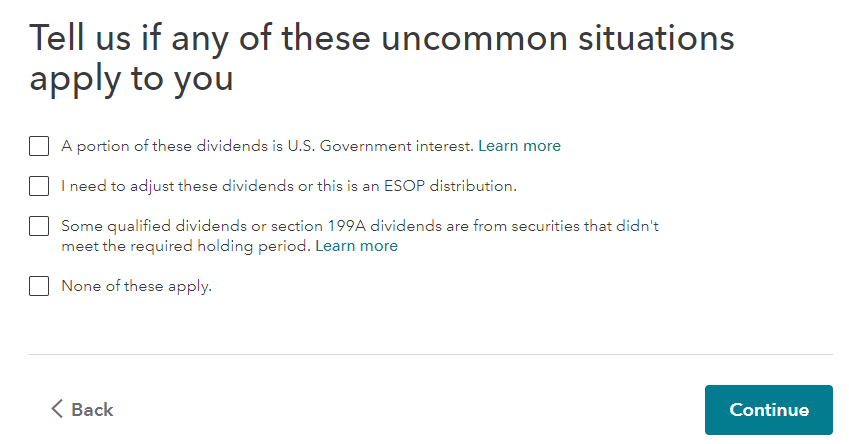849x444 pixels.
Task: Check the U.S. Government interest checkbox
Action: 39,146
